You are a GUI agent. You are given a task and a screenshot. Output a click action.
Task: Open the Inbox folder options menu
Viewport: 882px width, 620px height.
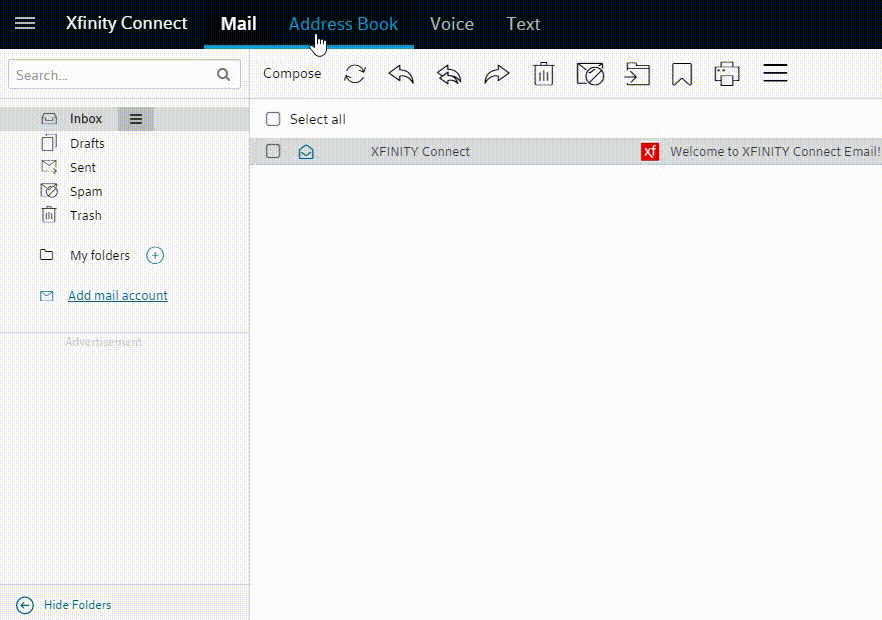click(x=136, y=119)
